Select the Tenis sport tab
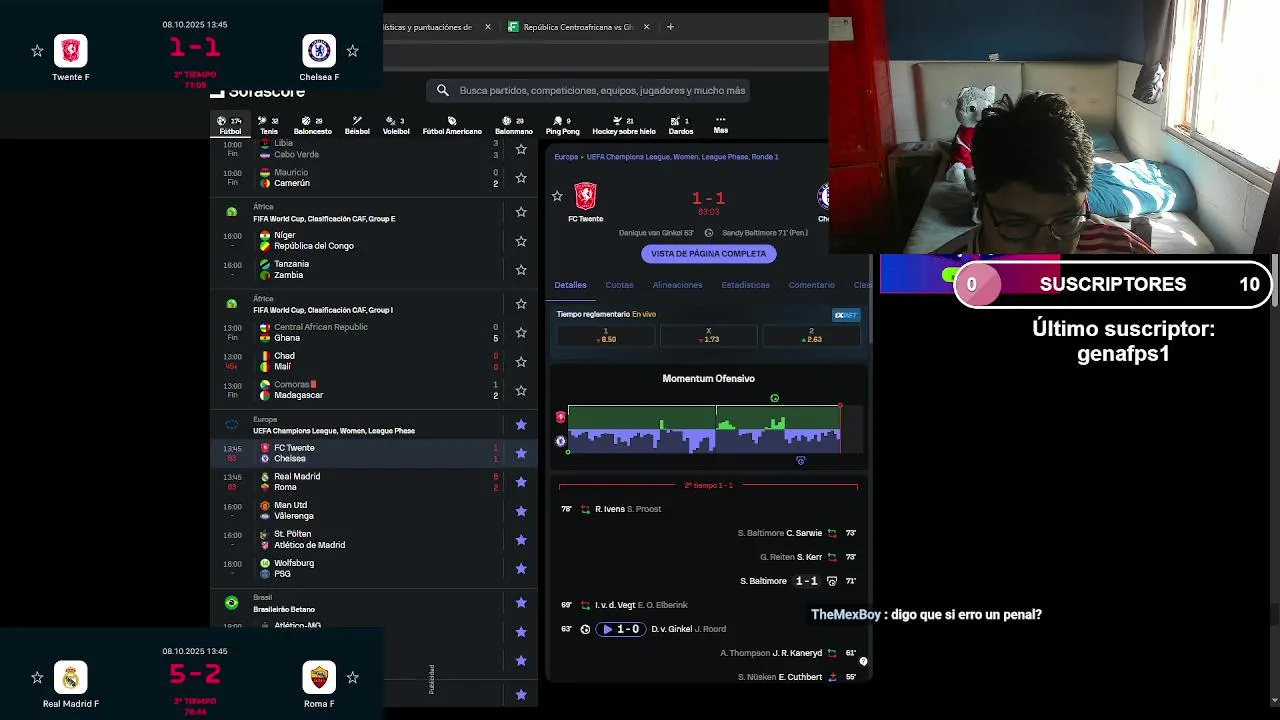1280x720 pixels. point(269,125)
